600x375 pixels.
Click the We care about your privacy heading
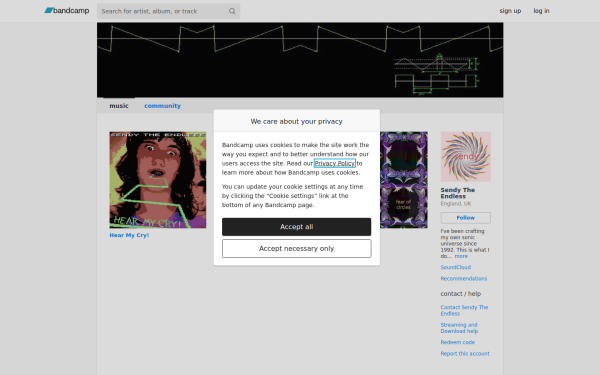(297, 121)
